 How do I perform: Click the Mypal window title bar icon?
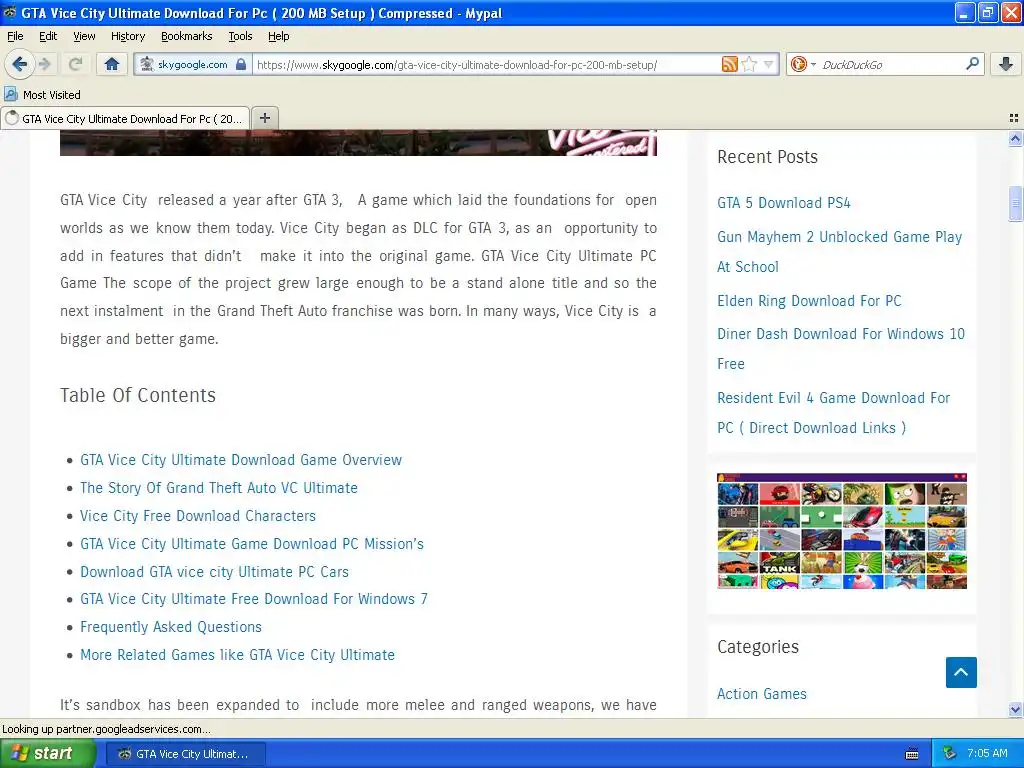click(9, 12)
